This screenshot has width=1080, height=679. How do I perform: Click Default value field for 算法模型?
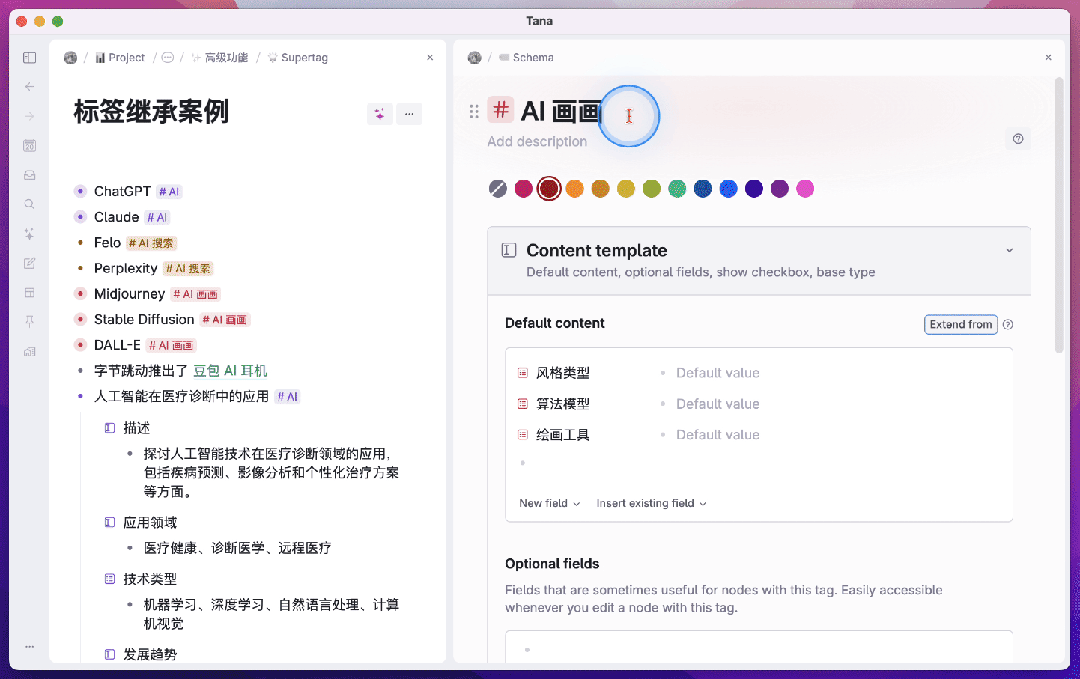coord(718,404)
